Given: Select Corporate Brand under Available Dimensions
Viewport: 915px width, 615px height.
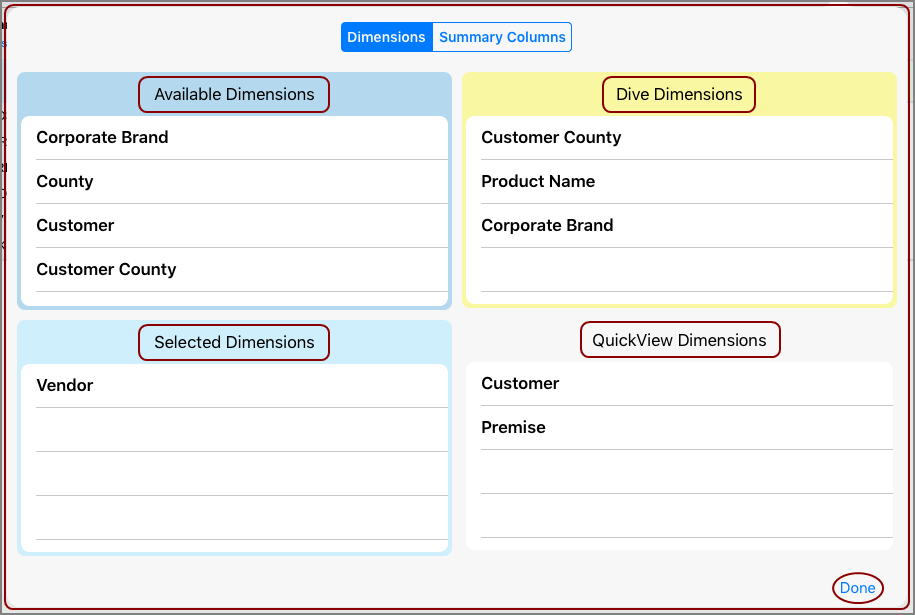Looking at the screenshot, I should click(x=102, y=137).
